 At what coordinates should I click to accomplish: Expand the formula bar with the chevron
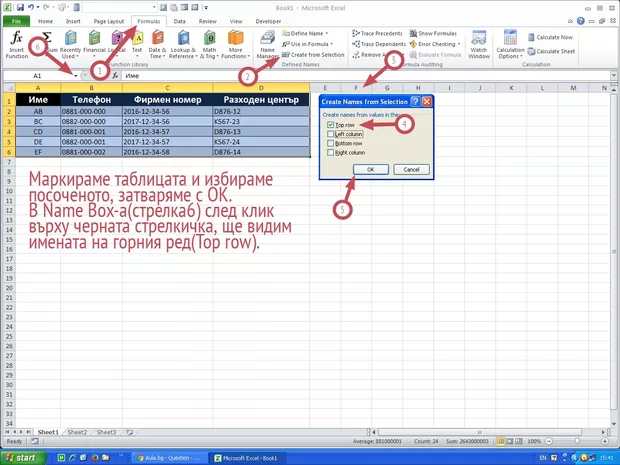(x=614, y=76)
